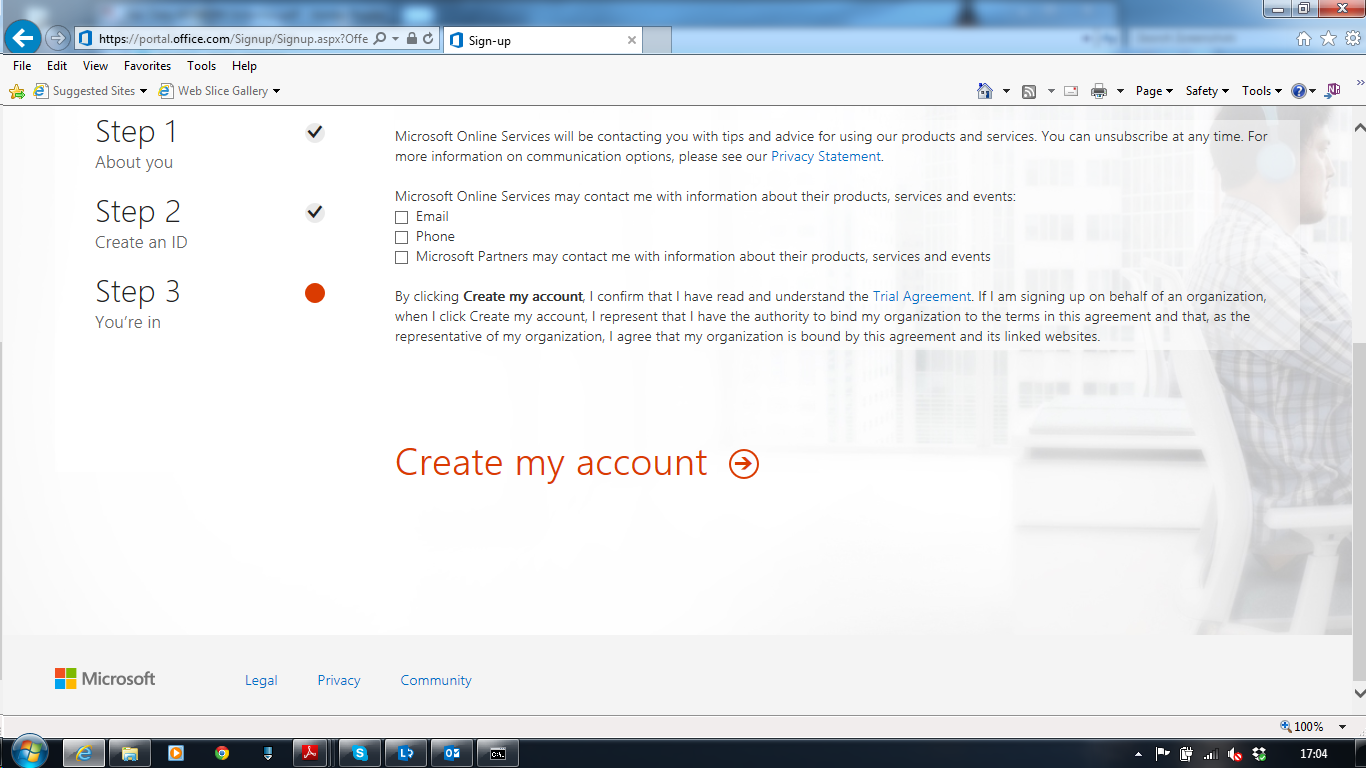Check the Microsoft Partners contact checkbox
The height and width of the screenshot is (768, 1366).
pyautogui.click(x=402, y=257)
